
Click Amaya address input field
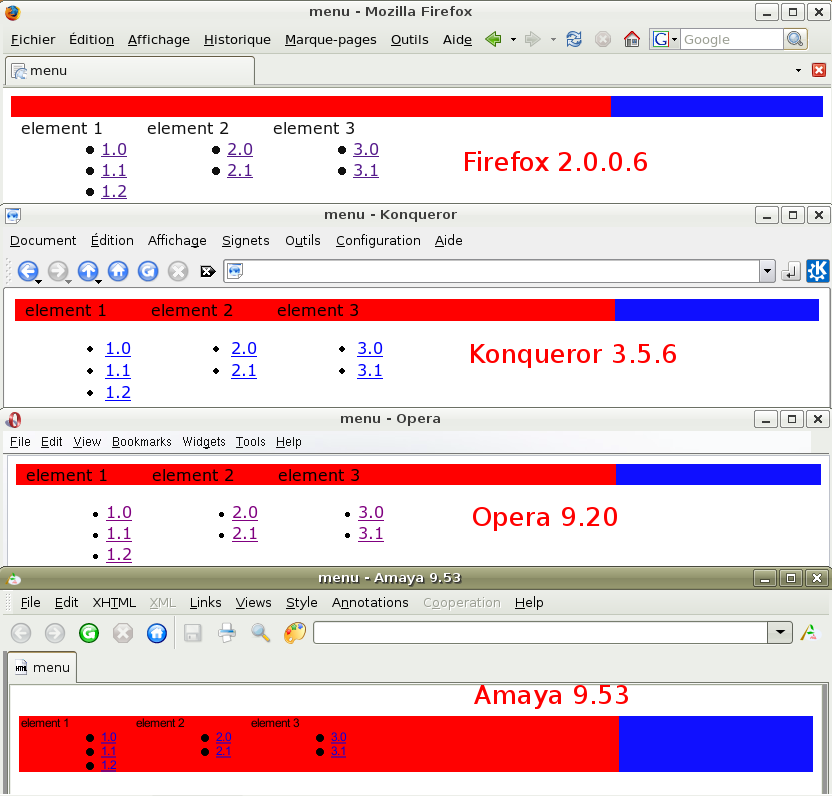tap(541, 633)
